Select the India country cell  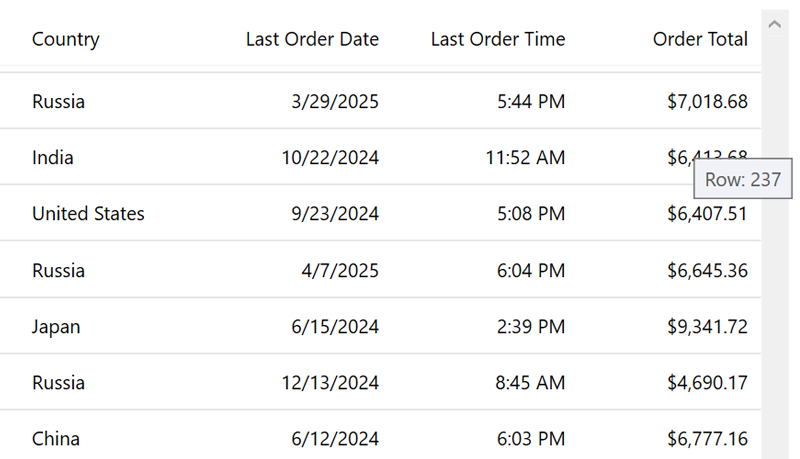[x=53, y=158]
